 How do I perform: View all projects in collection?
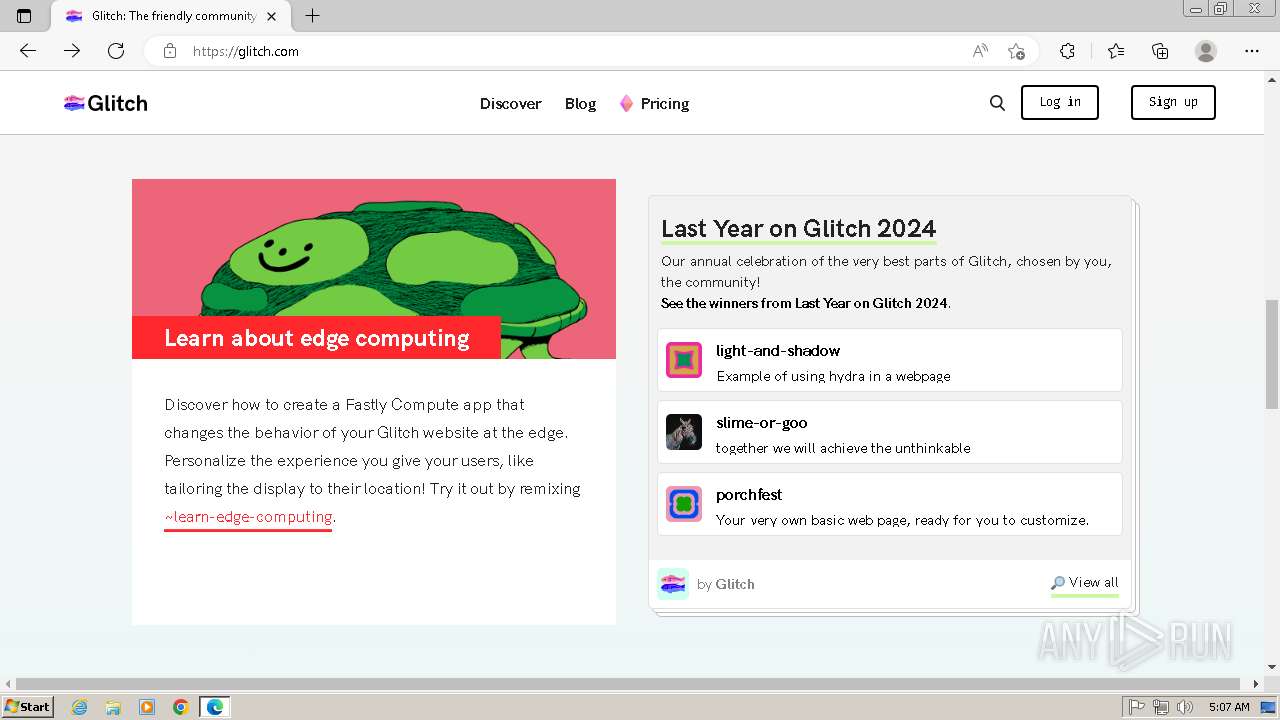[1085, 583]
